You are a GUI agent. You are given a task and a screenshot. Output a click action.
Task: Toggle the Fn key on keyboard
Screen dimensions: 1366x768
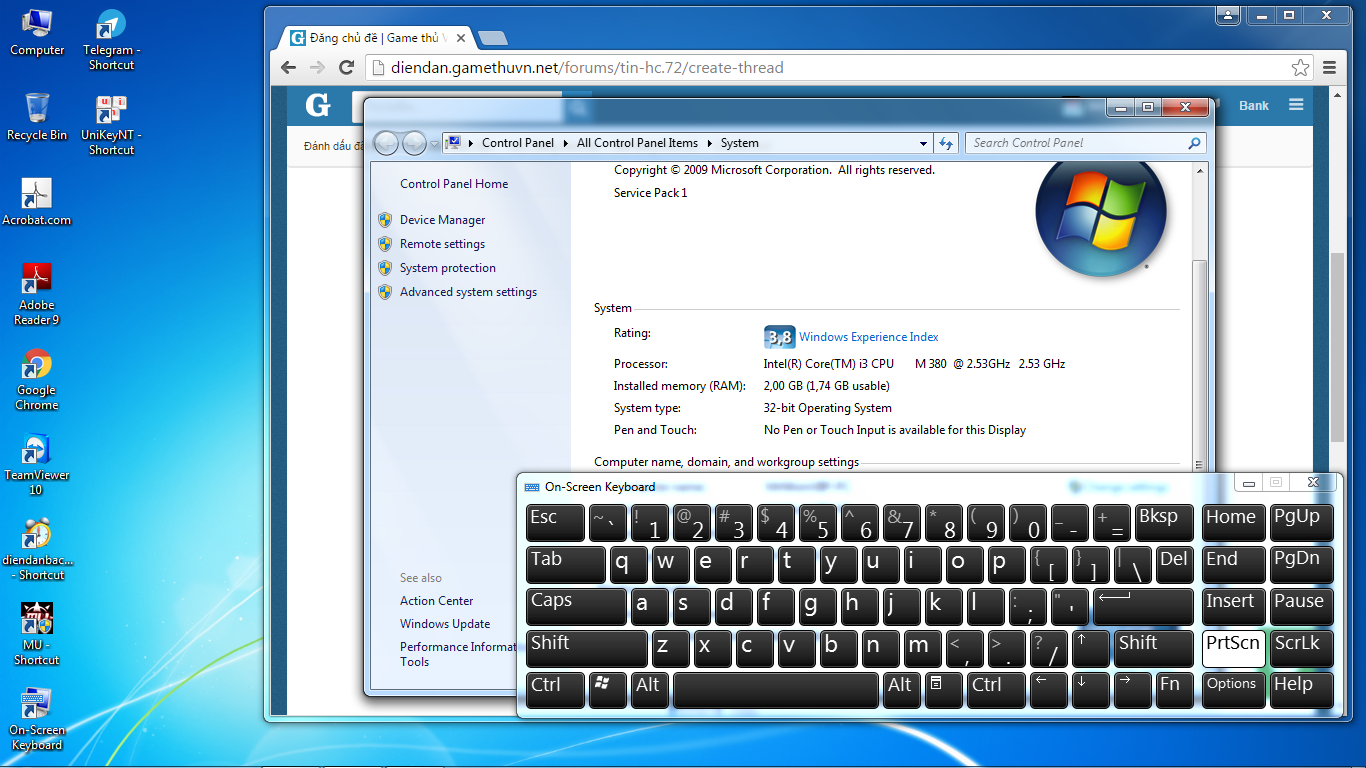click(x=1174, y=690)
